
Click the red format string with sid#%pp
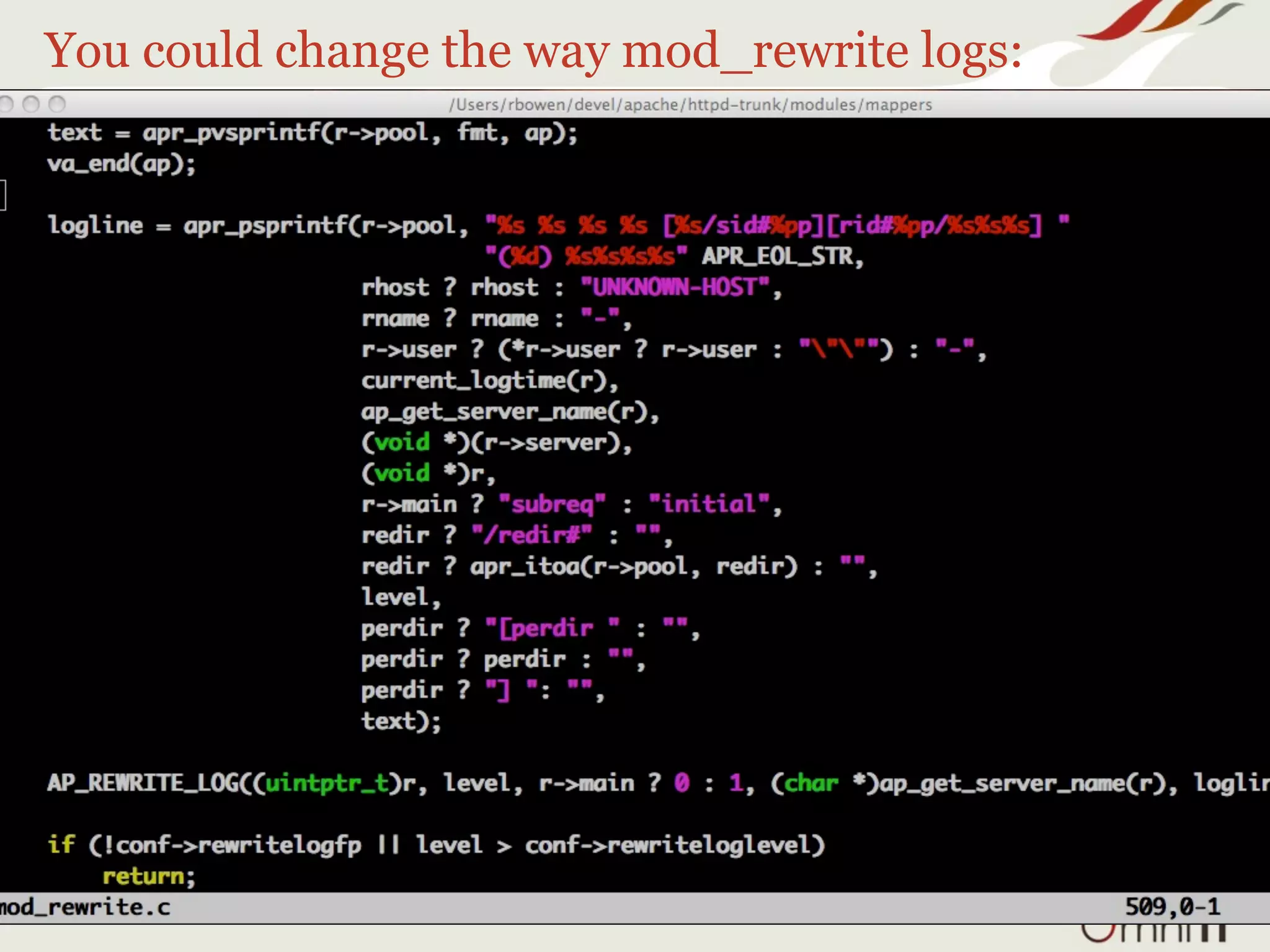(778, 225)
